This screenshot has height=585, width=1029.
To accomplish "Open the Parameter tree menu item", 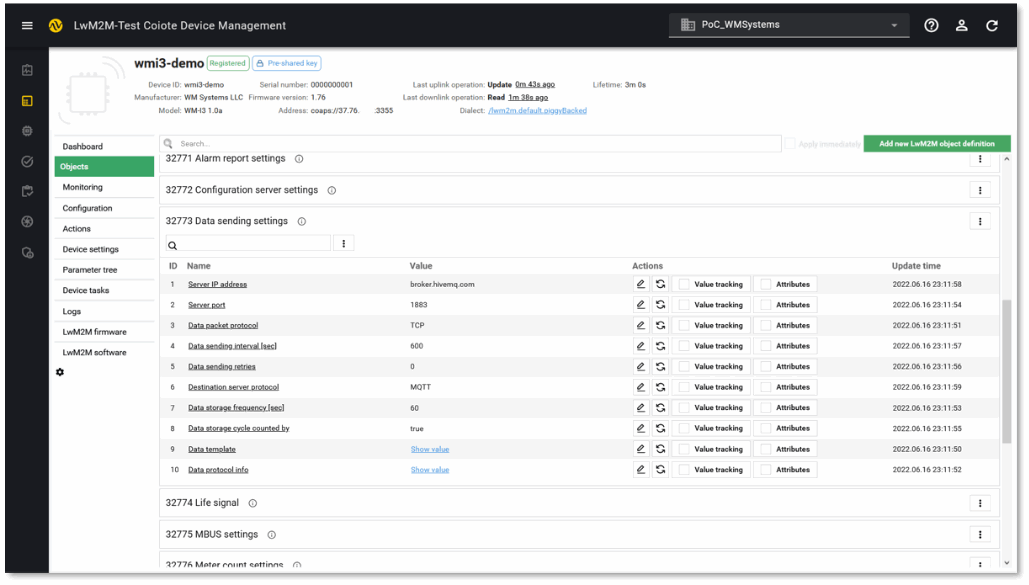I will [90, 270].
